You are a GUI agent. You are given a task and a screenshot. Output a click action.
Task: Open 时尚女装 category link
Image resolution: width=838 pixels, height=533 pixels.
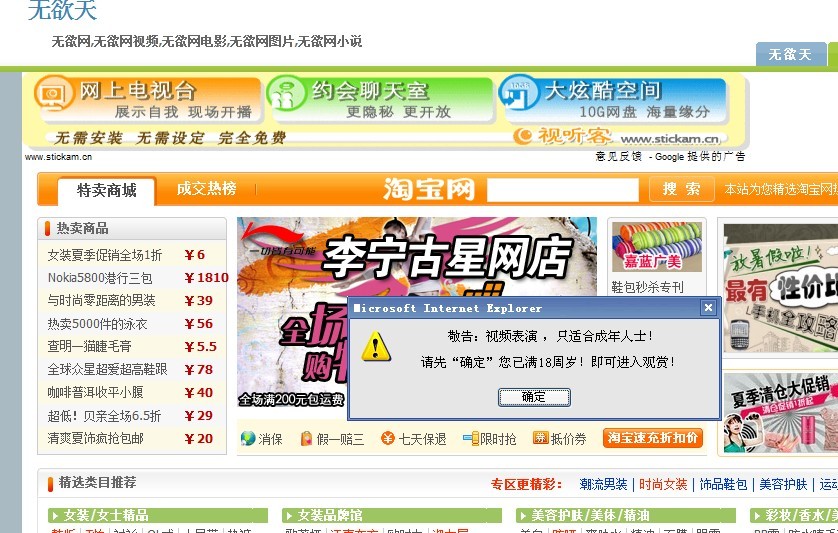pyautogui.click(x=663, y=484)
